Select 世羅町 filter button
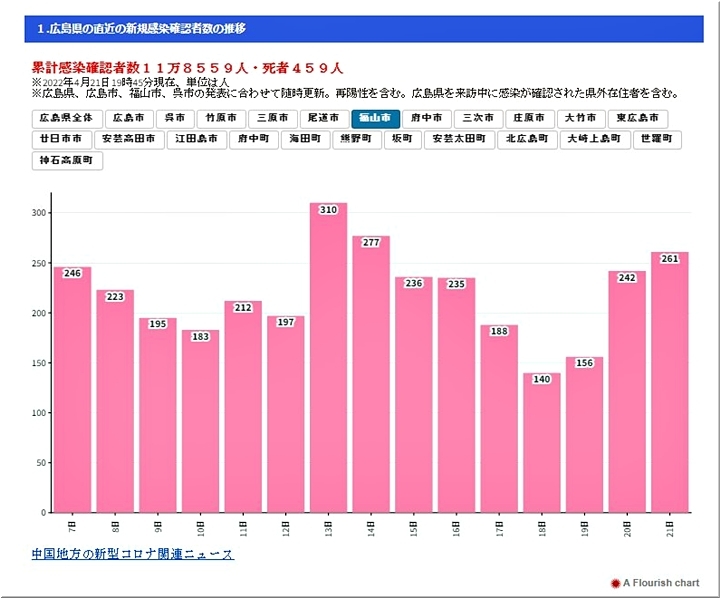The image size is (720, 598). tap(658, 140)
